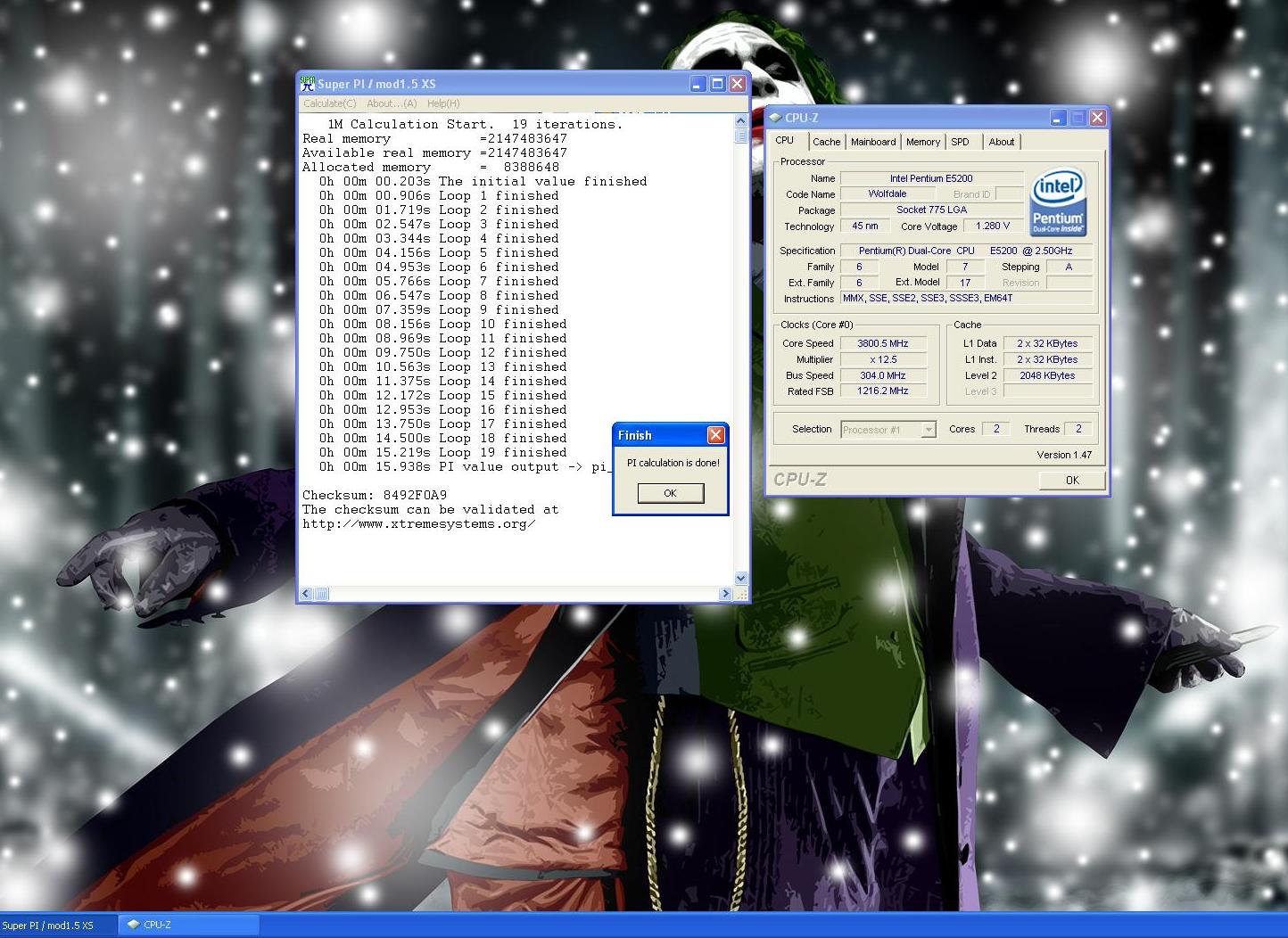Switch to the Mainboard tab in CPU-Z
Viewport: 1288px width, 938px height.
tap(873, 142)
